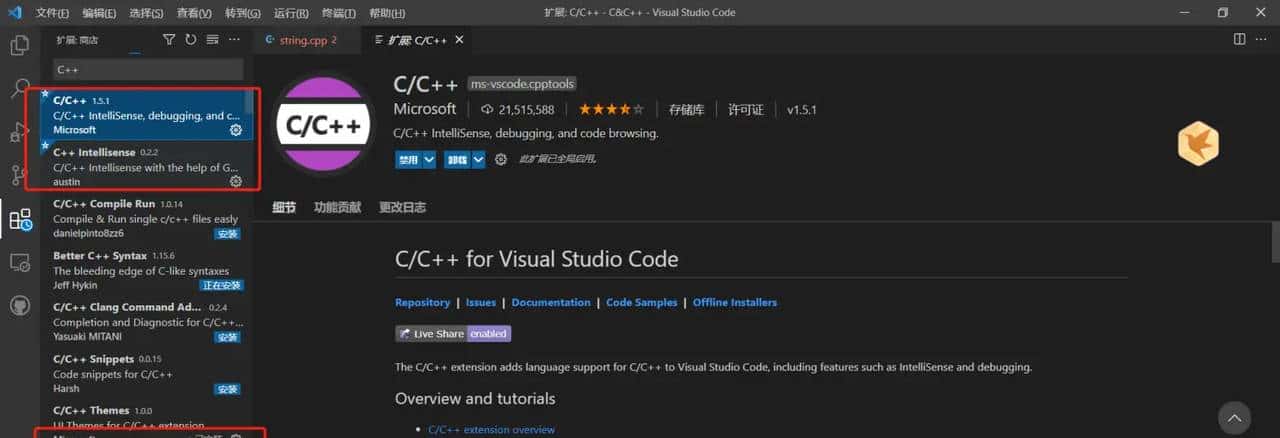Open manage gear for C/C++ Microsoft extension
The image size is (1280, 438).
(x=236, y=130)
